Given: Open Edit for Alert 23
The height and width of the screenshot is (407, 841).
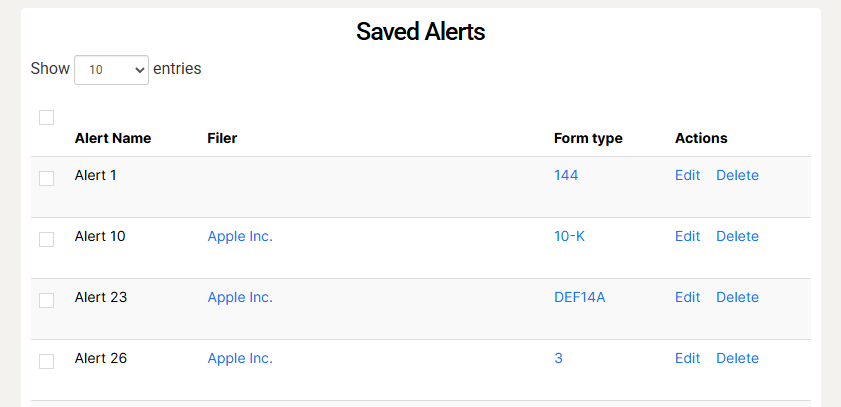Looking at the screenshot, I should 687,298.
